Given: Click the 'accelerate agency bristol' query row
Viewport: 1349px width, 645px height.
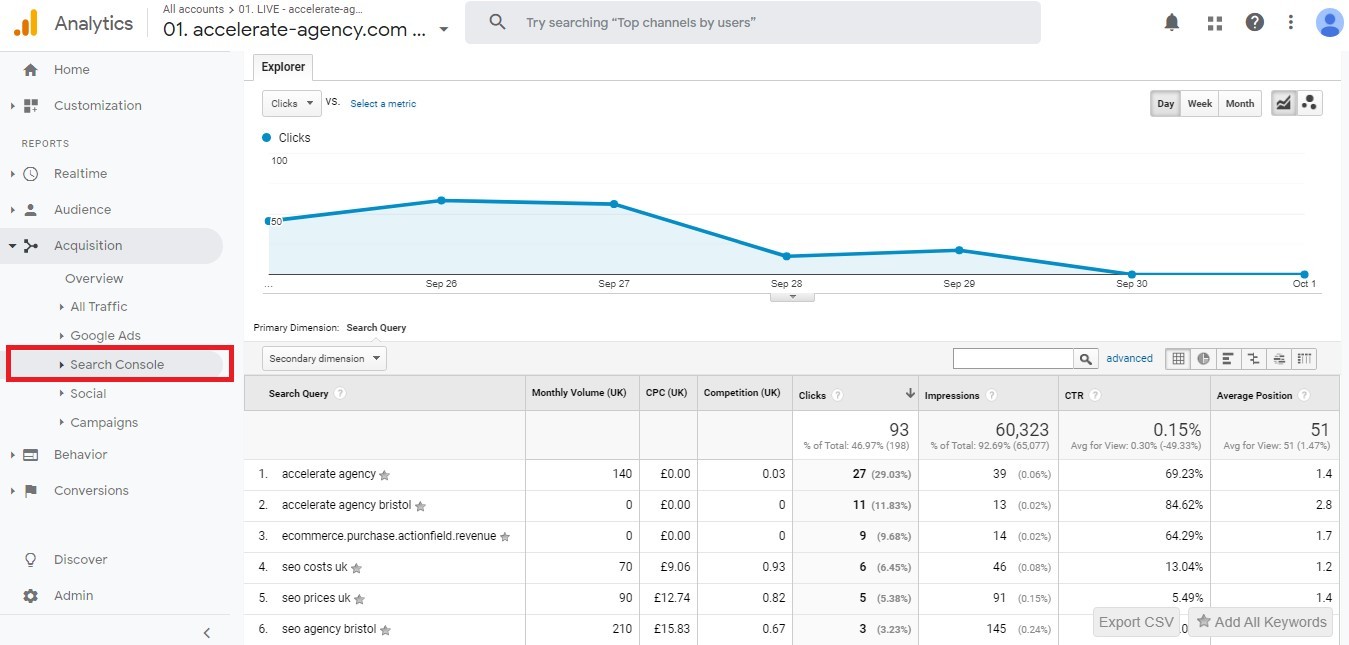Looking at the screenshot, I should click(x=791, y=506).
